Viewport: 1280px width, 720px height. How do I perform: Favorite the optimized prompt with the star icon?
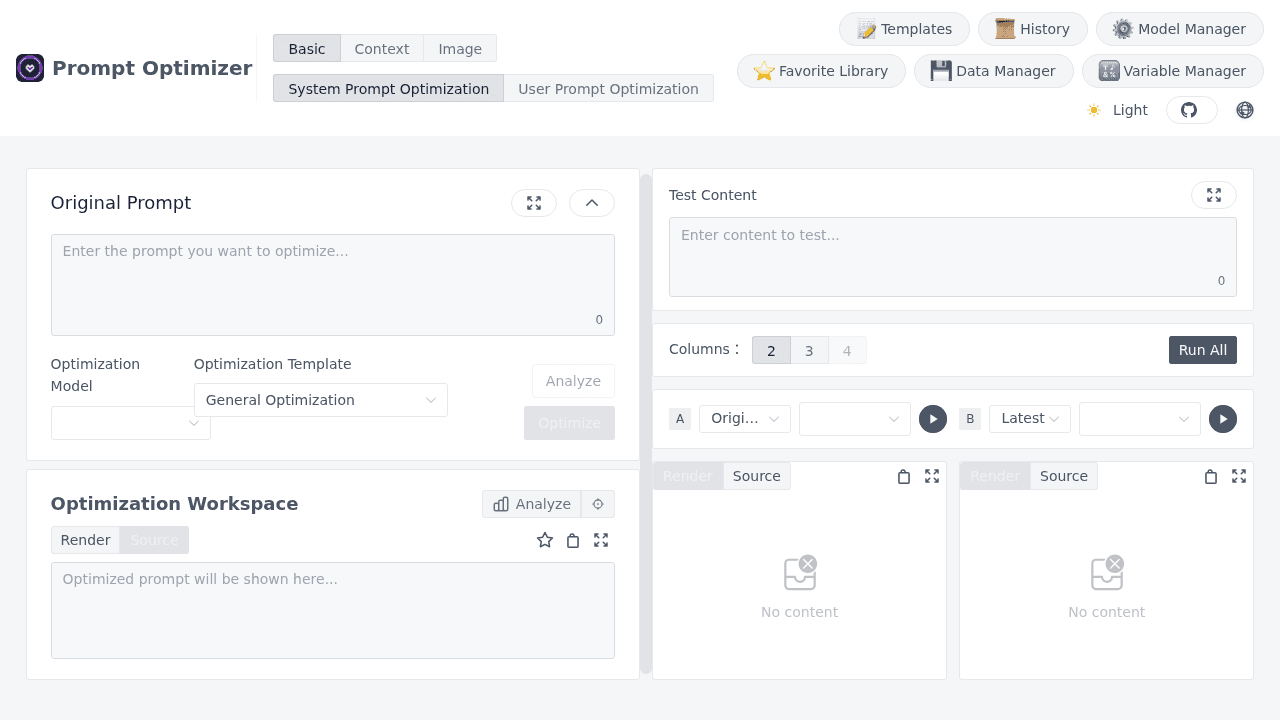click(545, 540)
